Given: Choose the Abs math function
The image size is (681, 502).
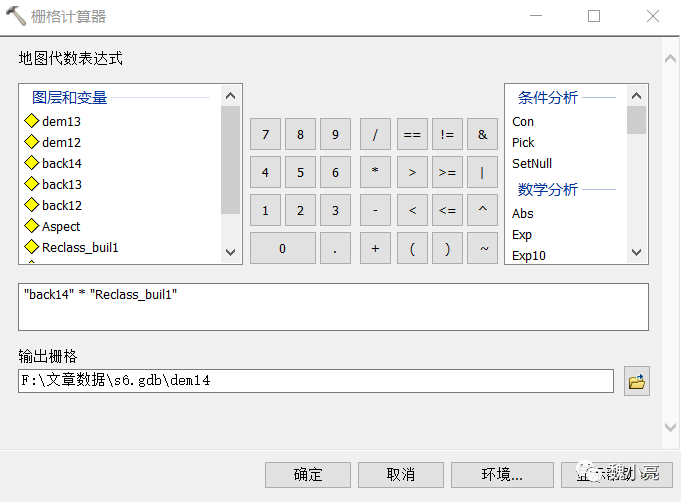Looking at the screenshot, I should click(x=522, y=214).
